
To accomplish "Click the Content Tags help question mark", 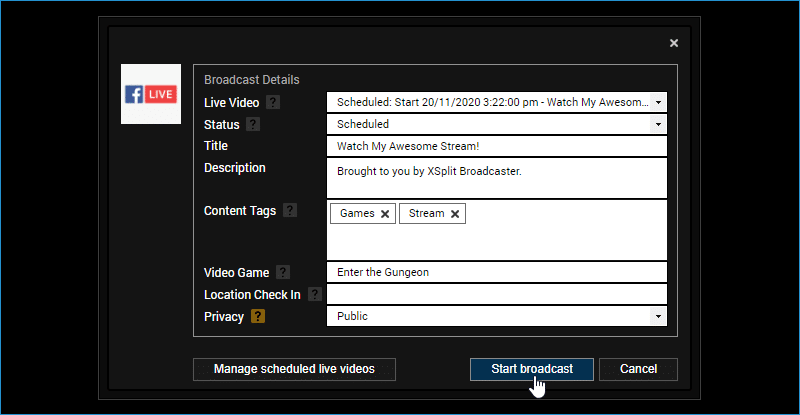I will [290, 210].
